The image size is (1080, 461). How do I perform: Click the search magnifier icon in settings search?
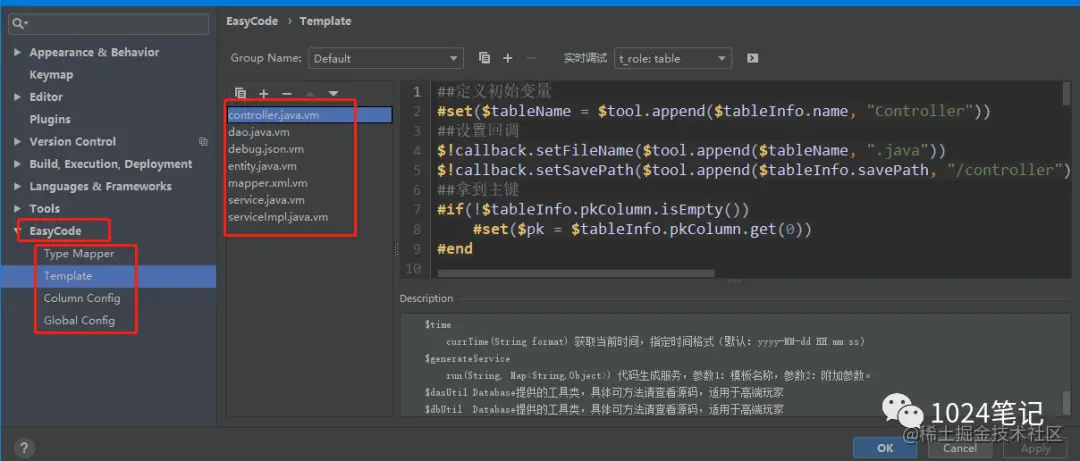click(19, 23)
